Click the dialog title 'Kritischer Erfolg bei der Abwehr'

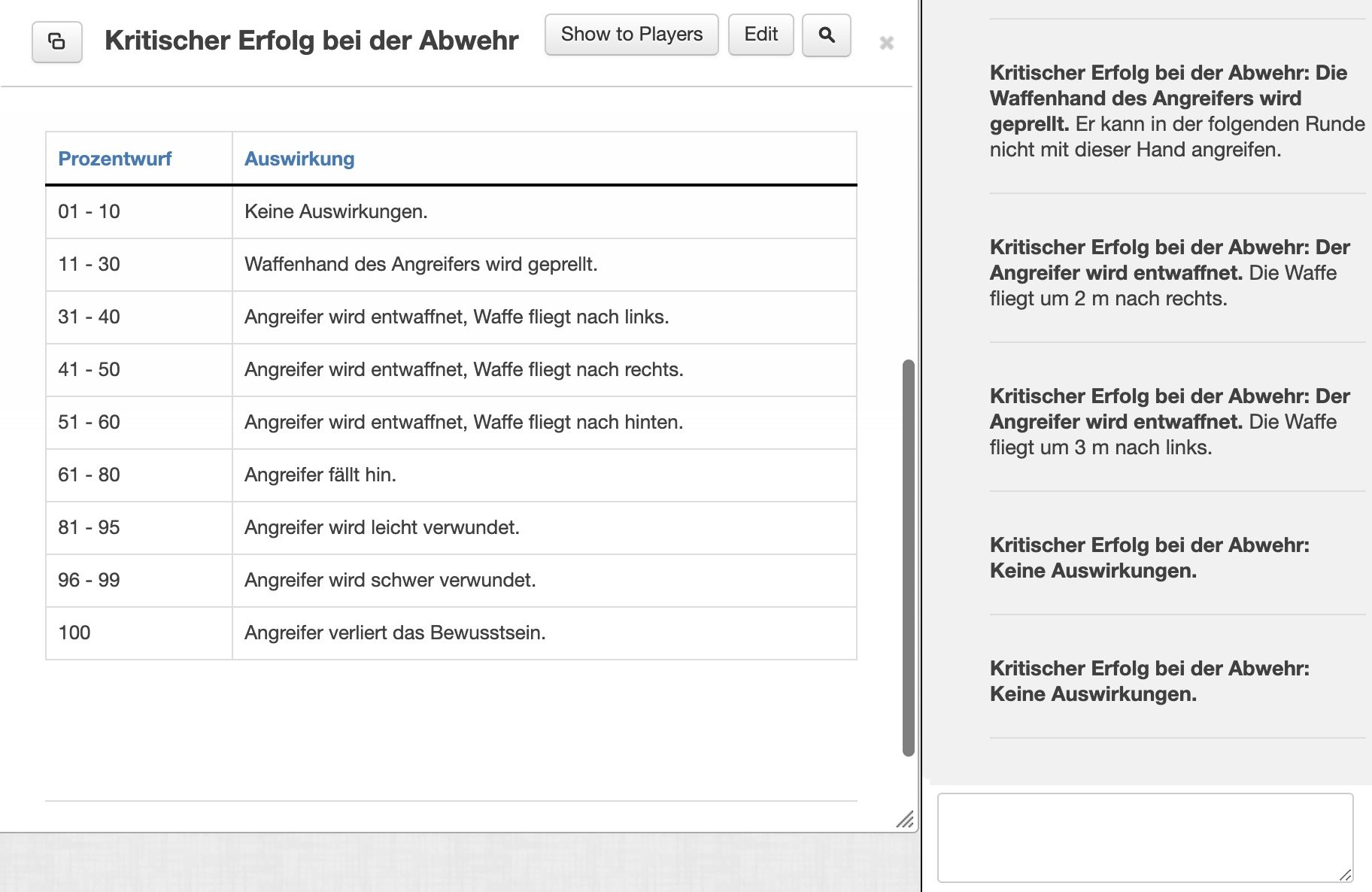click(x=311, y=41)
